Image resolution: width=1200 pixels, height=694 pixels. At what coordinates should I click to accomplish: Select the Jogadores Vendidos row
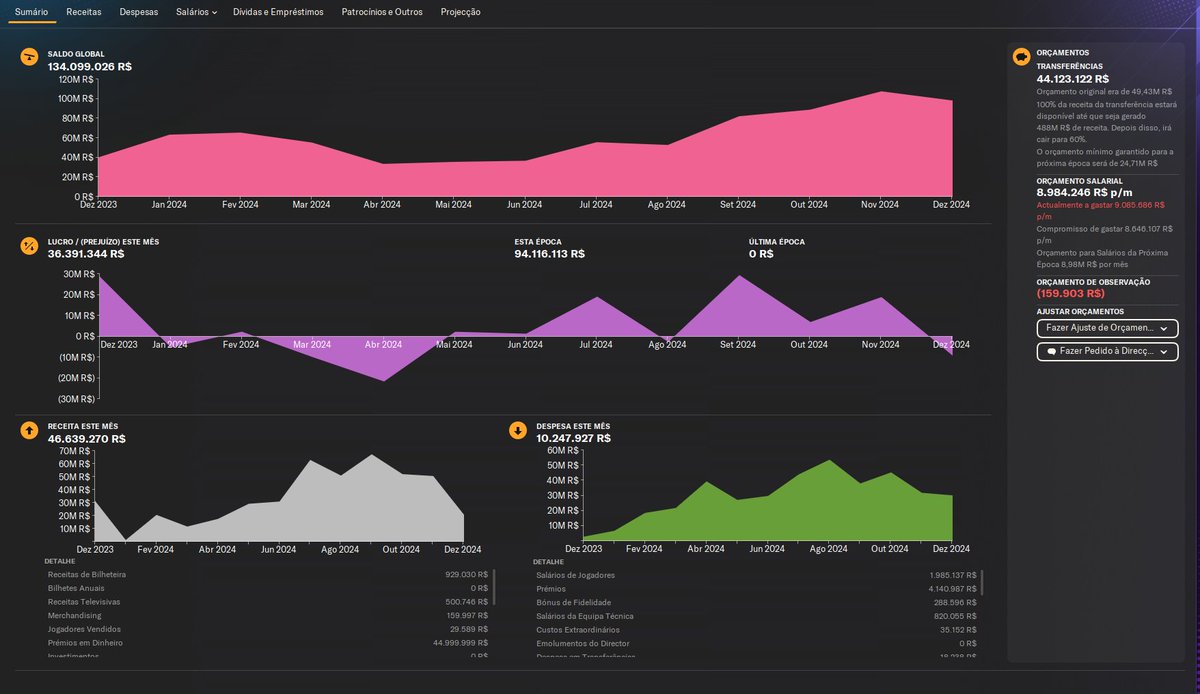(x=268, y=629)
